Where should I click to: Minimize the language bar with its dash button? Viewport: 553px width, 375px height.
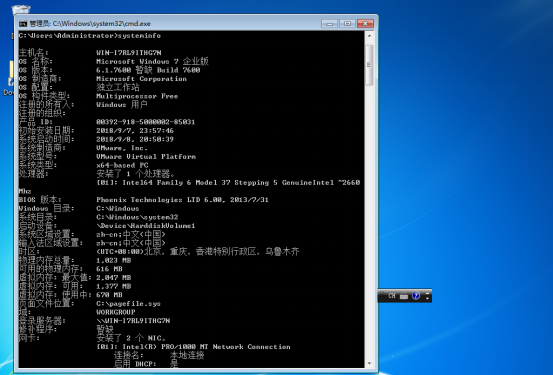coord(427,293)
